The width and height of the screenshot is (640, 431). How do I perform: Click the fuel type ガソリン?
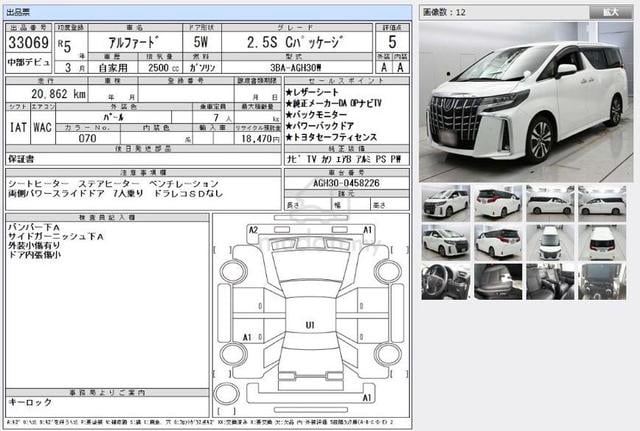(x=202, y=68)
